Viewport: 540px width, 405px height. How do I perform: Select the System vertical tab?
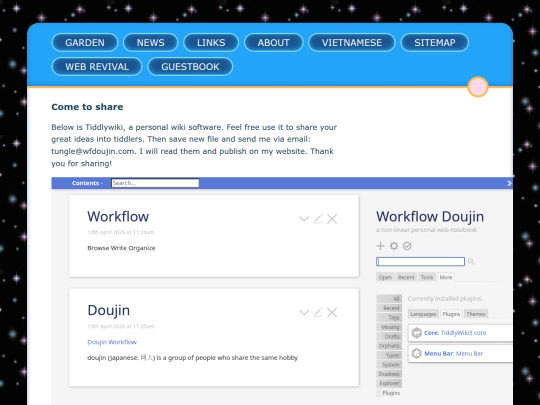389,364
